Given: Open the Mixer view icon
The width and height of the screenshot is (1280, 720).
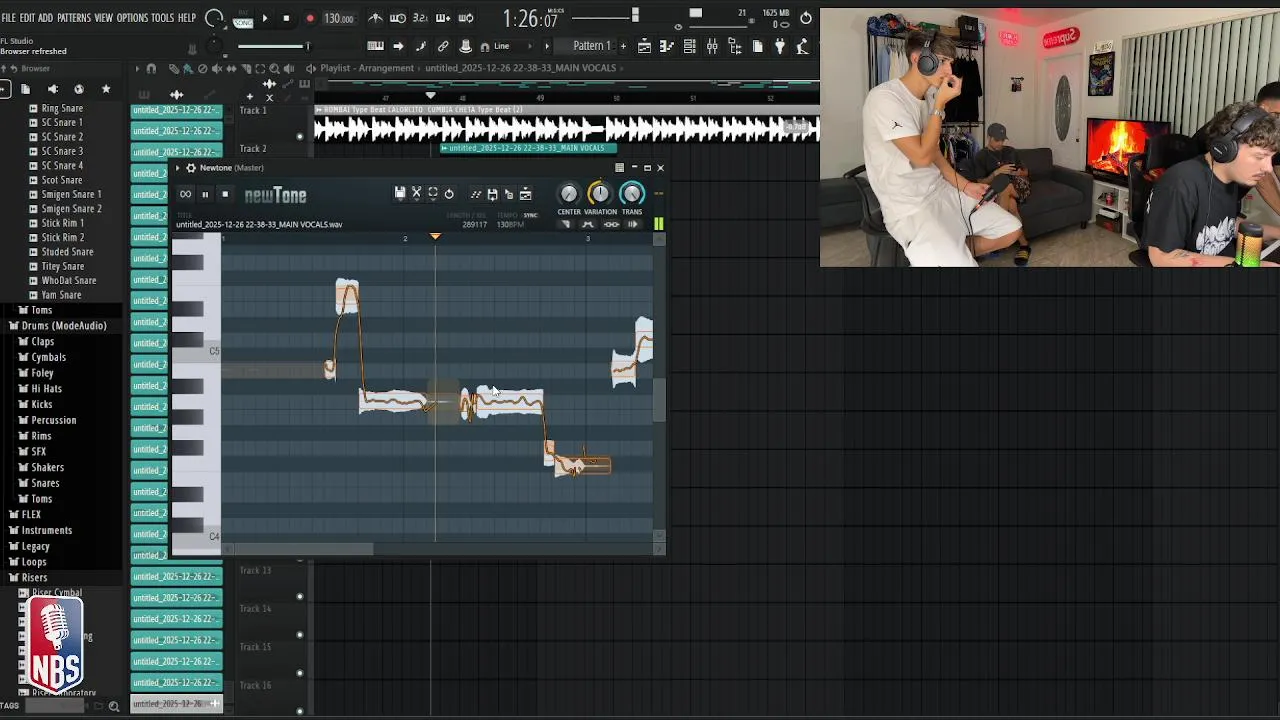Looking at the screenshot, I should [x=712, y=46].
